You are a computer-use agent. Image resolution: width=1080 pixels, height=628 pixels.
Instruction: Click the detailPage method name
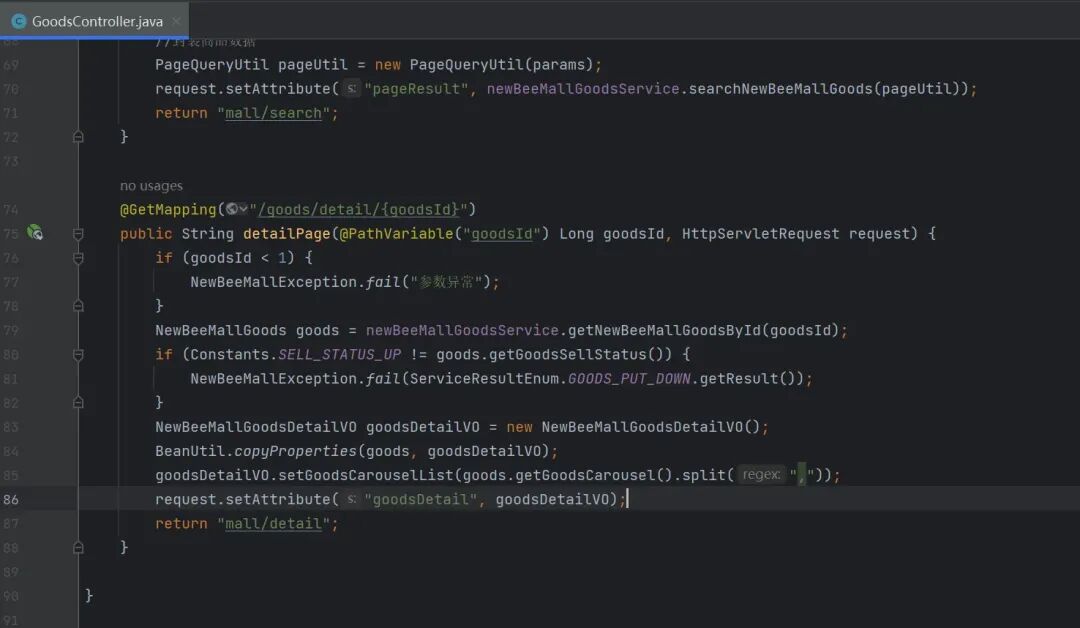287,233
